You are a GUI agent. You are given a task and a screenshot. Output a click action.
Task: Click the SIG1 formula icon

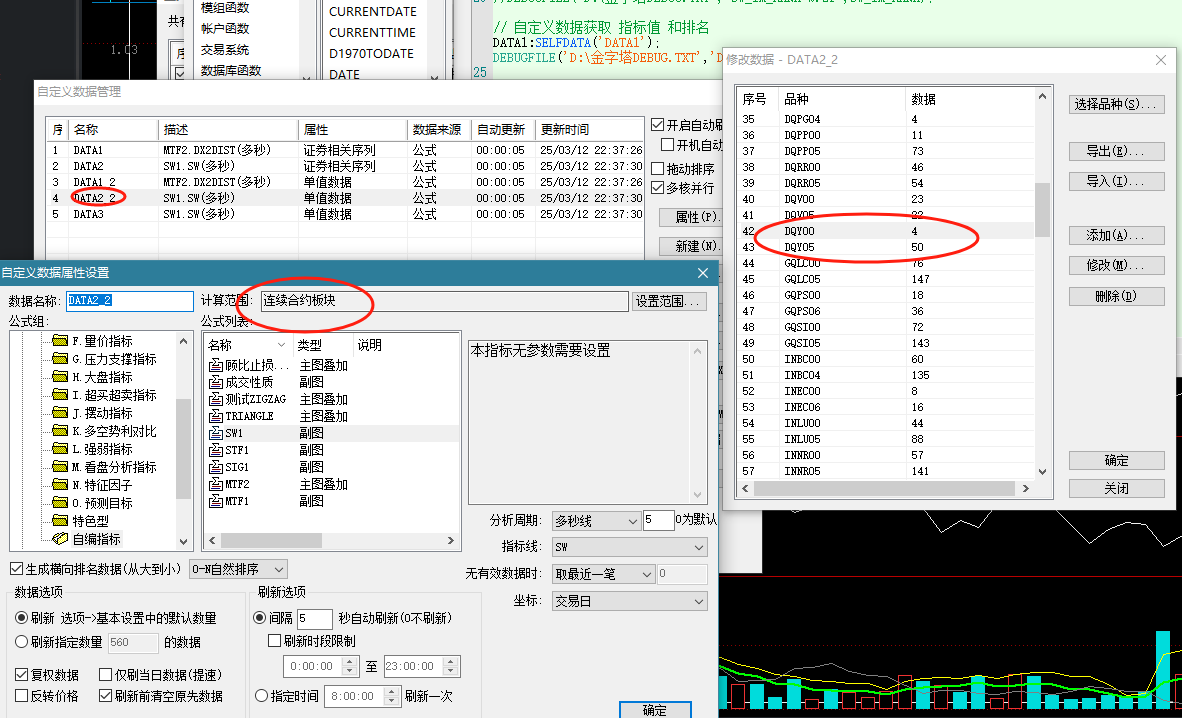216,468
